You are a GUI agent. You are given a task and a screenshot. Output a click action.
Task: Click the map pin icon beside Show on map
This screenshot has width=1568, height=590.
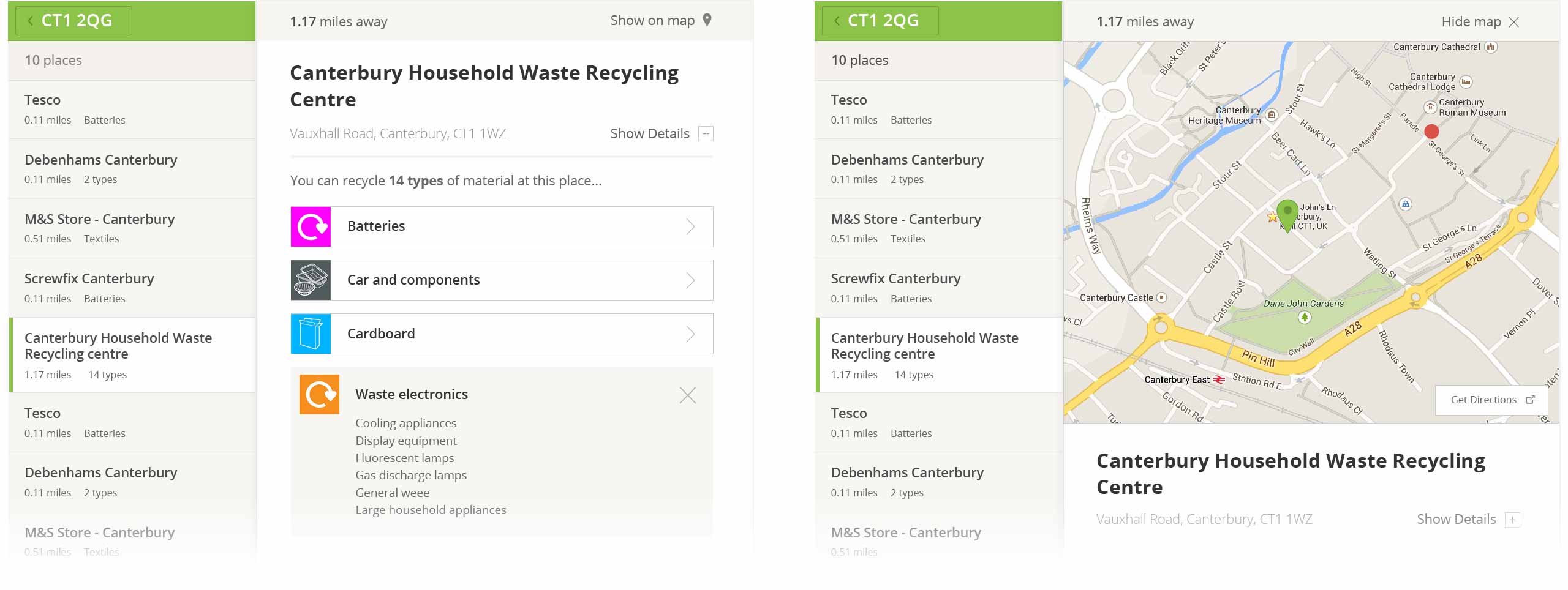(707, 20)
